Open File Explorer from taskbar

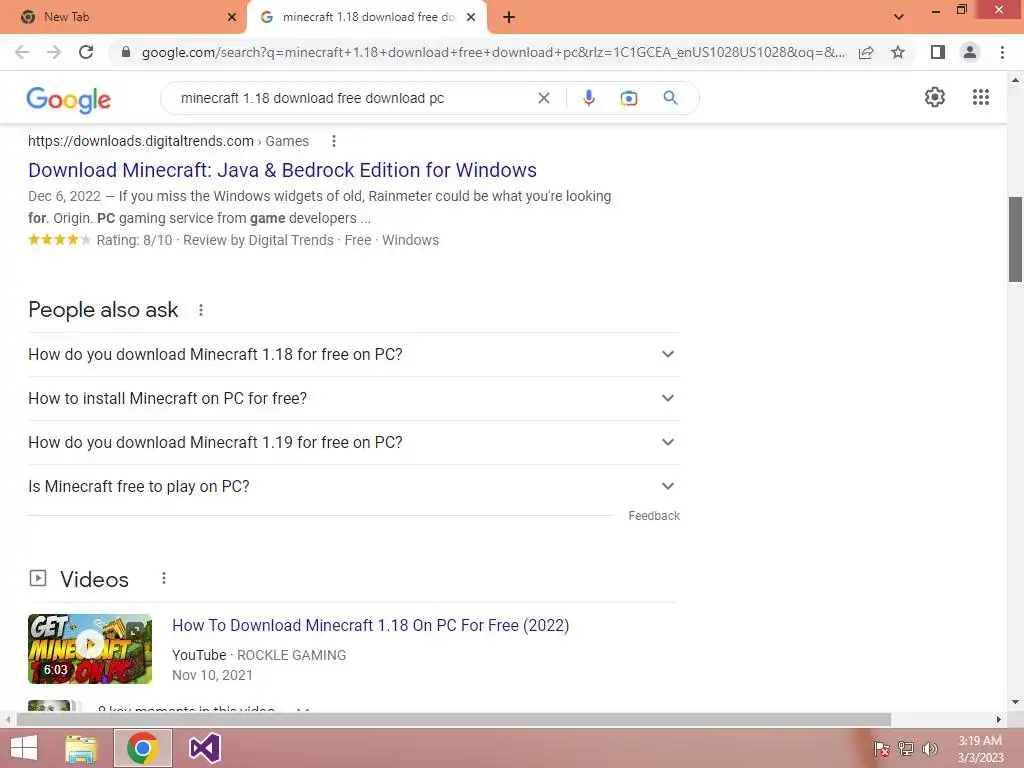coord(81,748)
